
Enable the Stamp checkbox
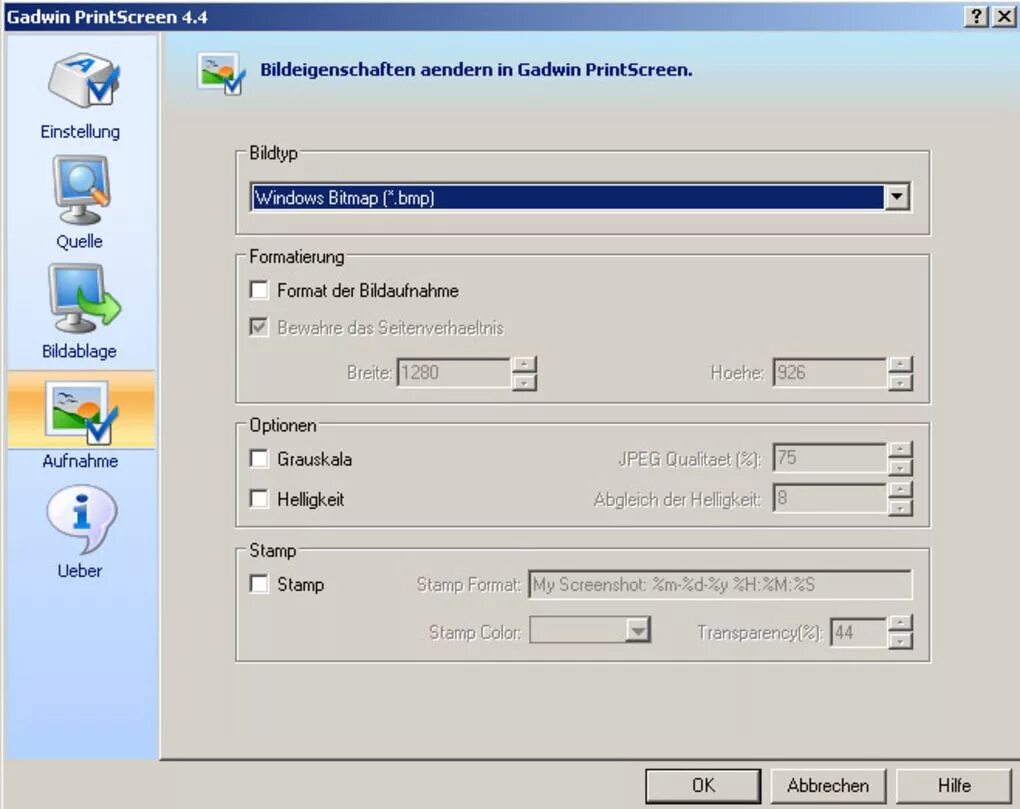tap(259, 583)
